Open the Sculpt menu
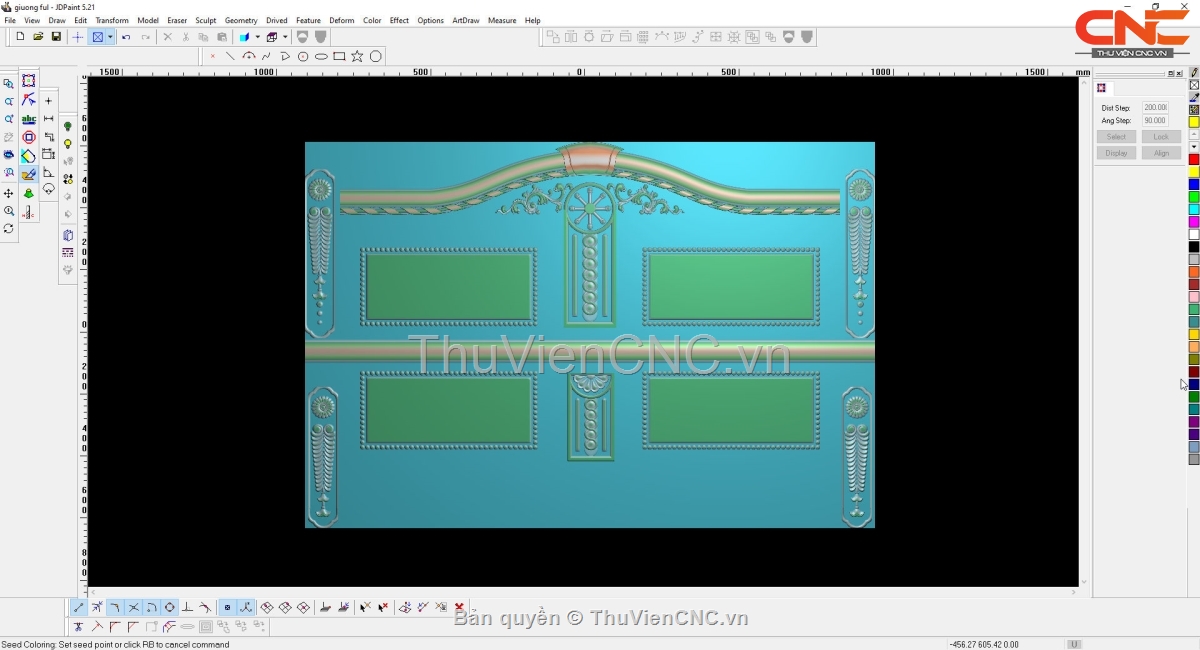The width and height of the screenshot is (1200, 650). click(205, 20)
